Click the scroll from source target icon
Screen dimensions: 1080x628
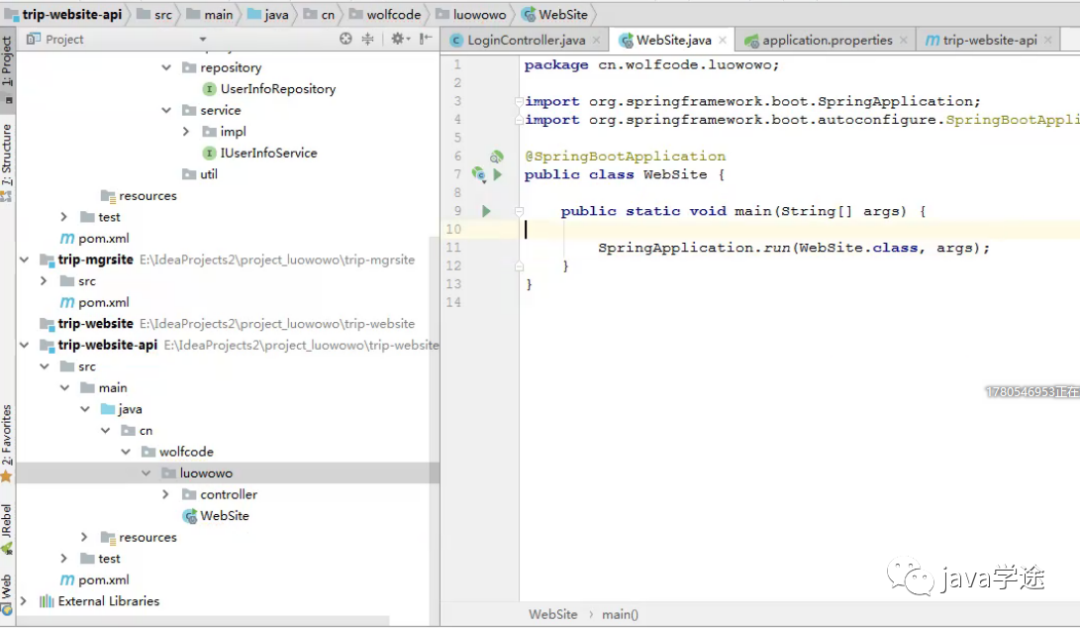(x=346, y=39)
